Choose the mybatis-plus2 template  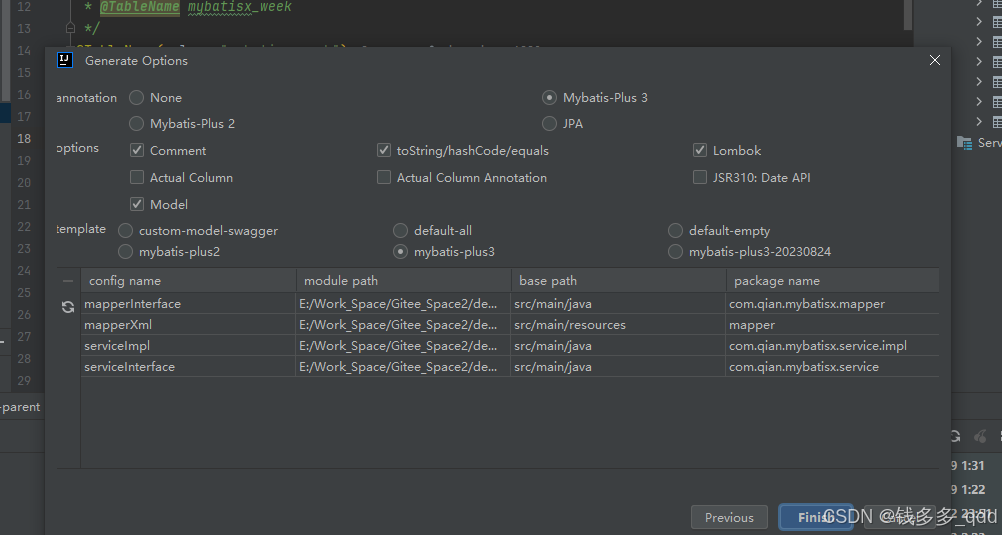(125, 252)
